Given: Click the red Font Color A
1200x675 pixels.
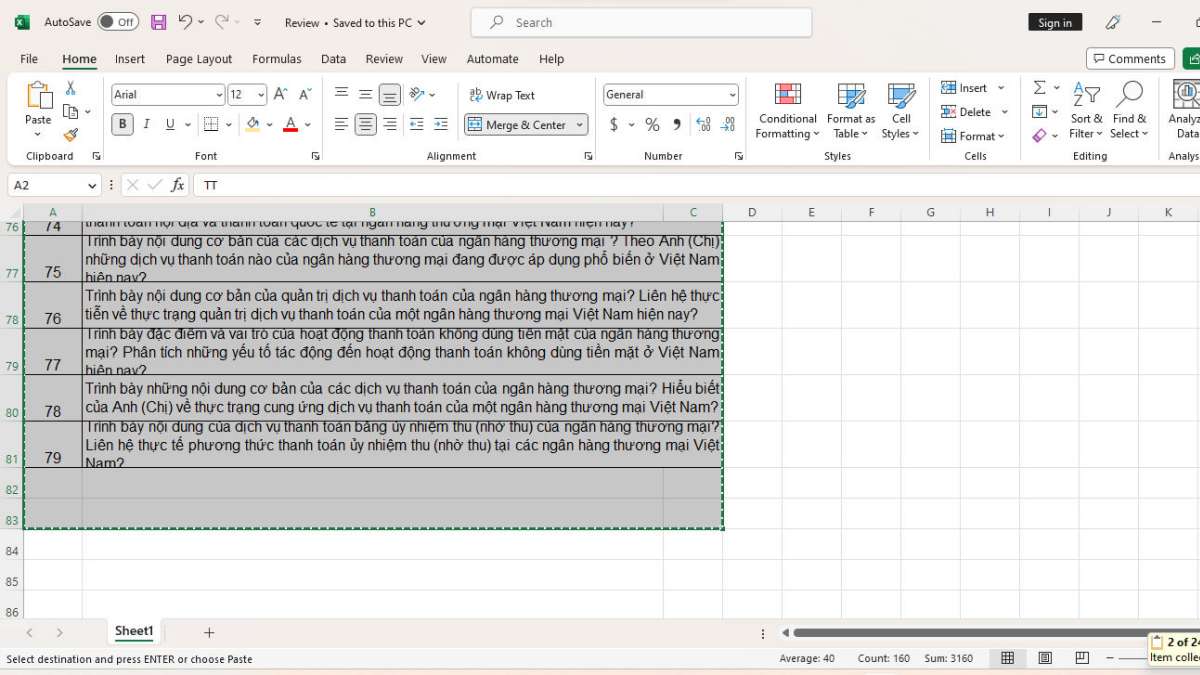Looking at the screenshot, I should 291,125.
